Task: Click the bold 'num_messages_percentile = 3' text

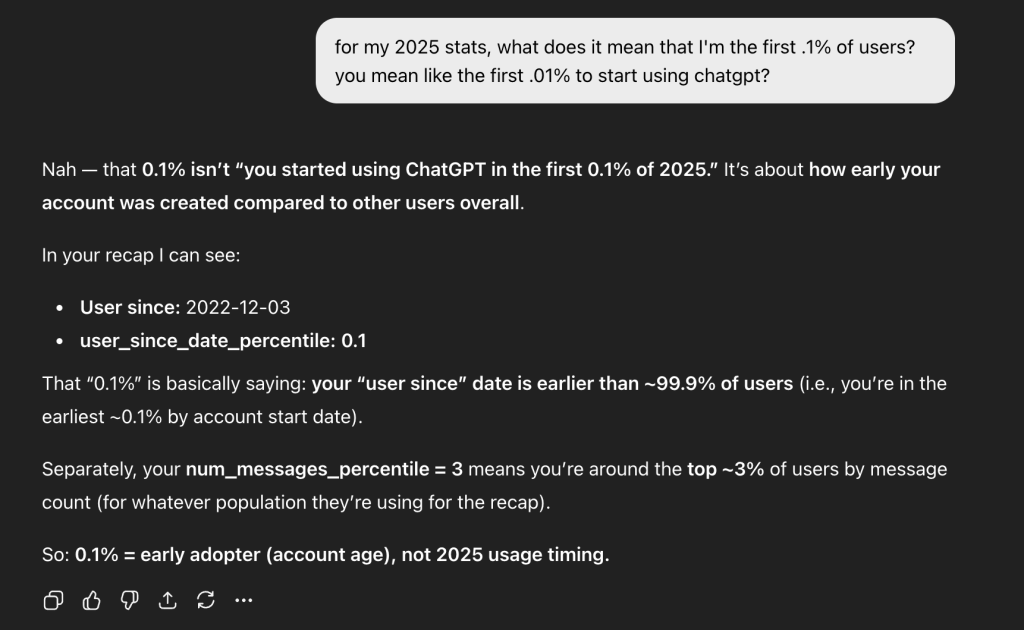Action: pyautogui.click(x=324, y=468)
